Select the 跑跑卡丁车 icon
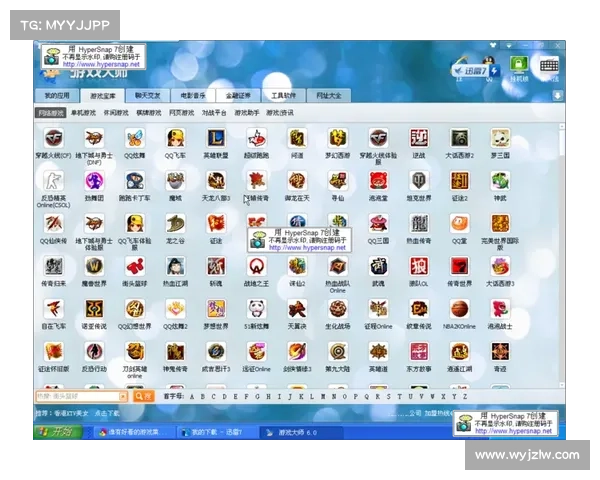 click(135, 181)
